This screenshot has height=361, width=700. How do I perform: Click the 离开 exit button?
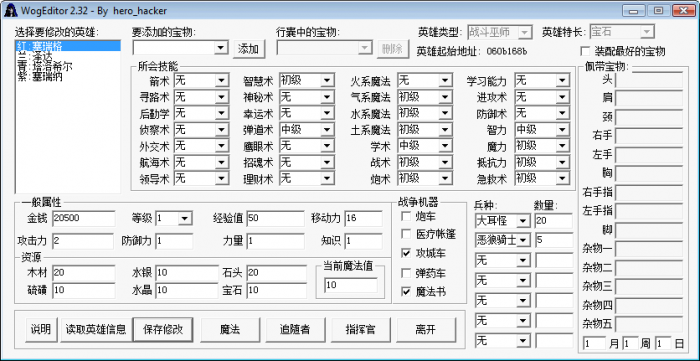(x=426, y=330)
